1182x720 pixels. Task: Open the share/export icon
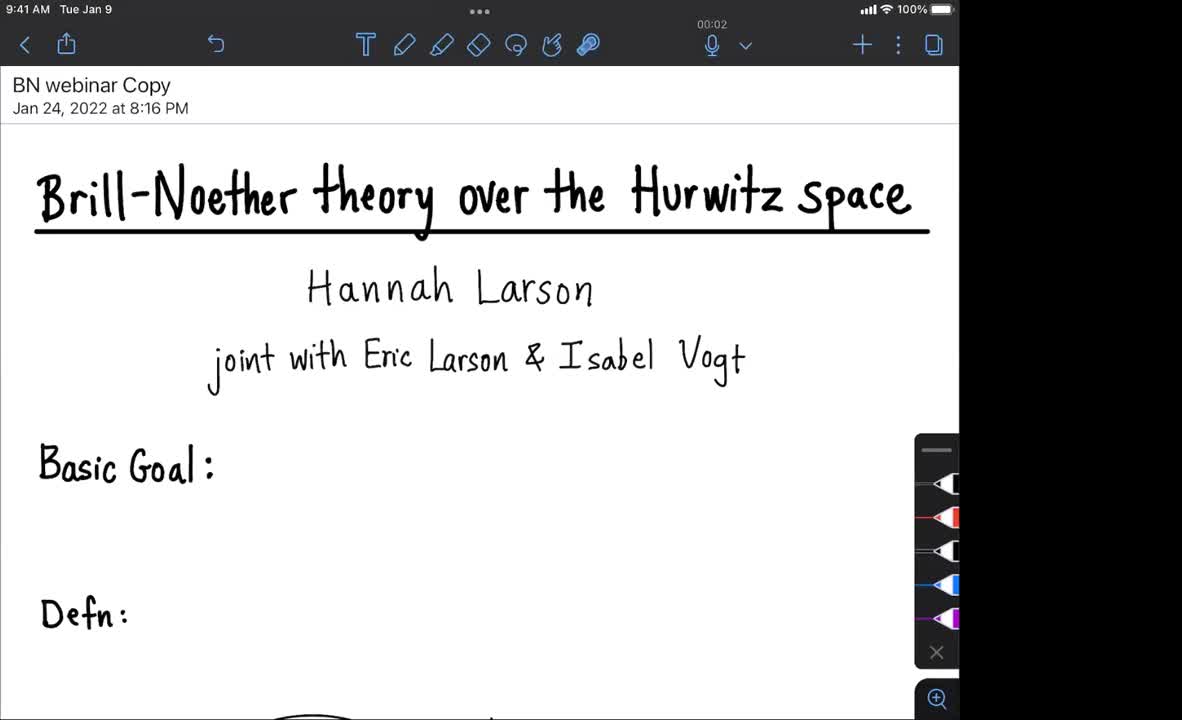tap(66, 44)
